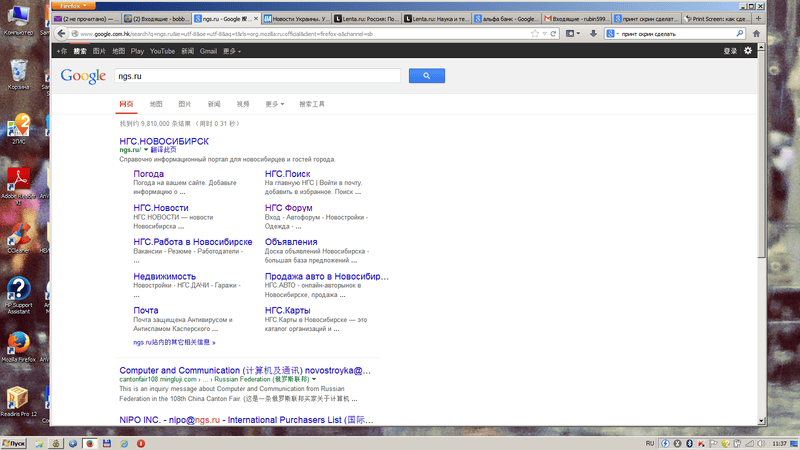Open the bookmarks menu dropdown button
Viewport: 800px width, 450px height.
[573, 34]
